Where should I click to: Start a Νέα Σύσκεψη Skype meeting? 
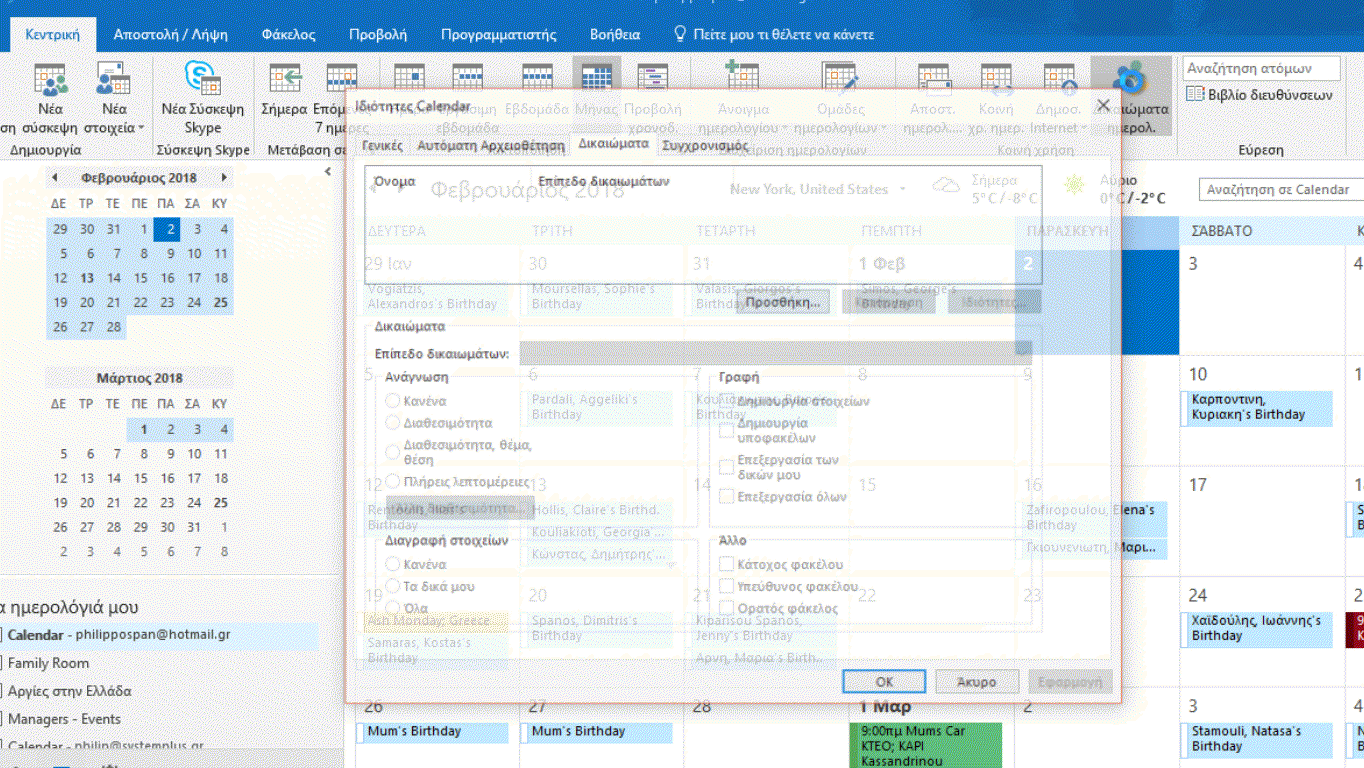(203, 98)
